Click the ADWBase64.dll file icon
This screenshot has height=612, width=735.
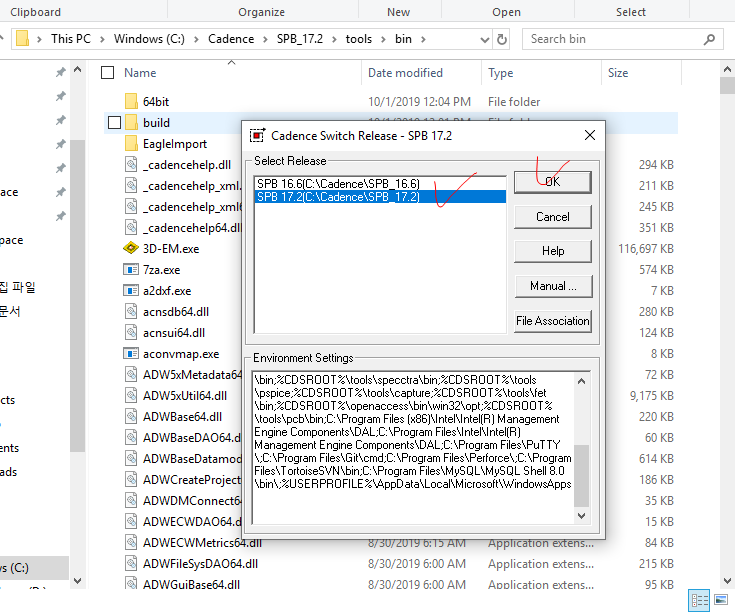(x=131, y=416)
